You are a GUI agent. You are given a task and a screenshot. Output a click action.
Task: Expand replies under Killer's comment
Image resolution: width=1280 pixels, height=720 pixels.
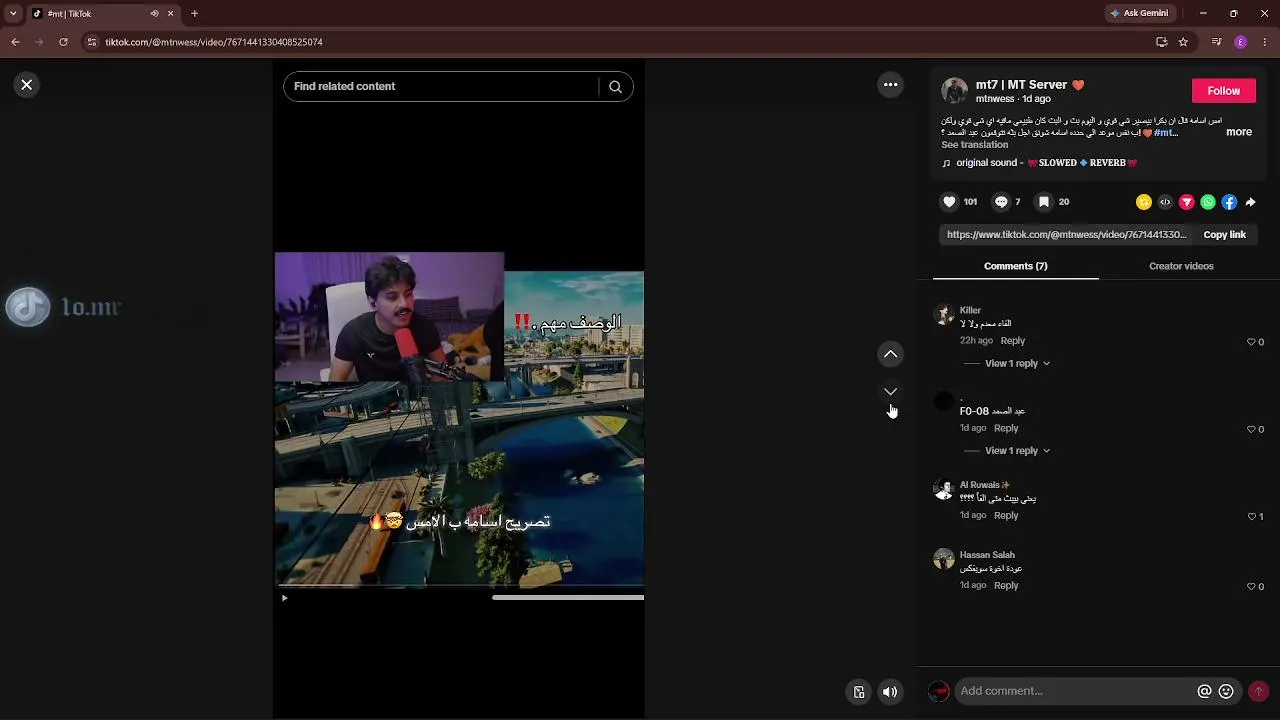pyautogui.click(x=1017, y=364)
